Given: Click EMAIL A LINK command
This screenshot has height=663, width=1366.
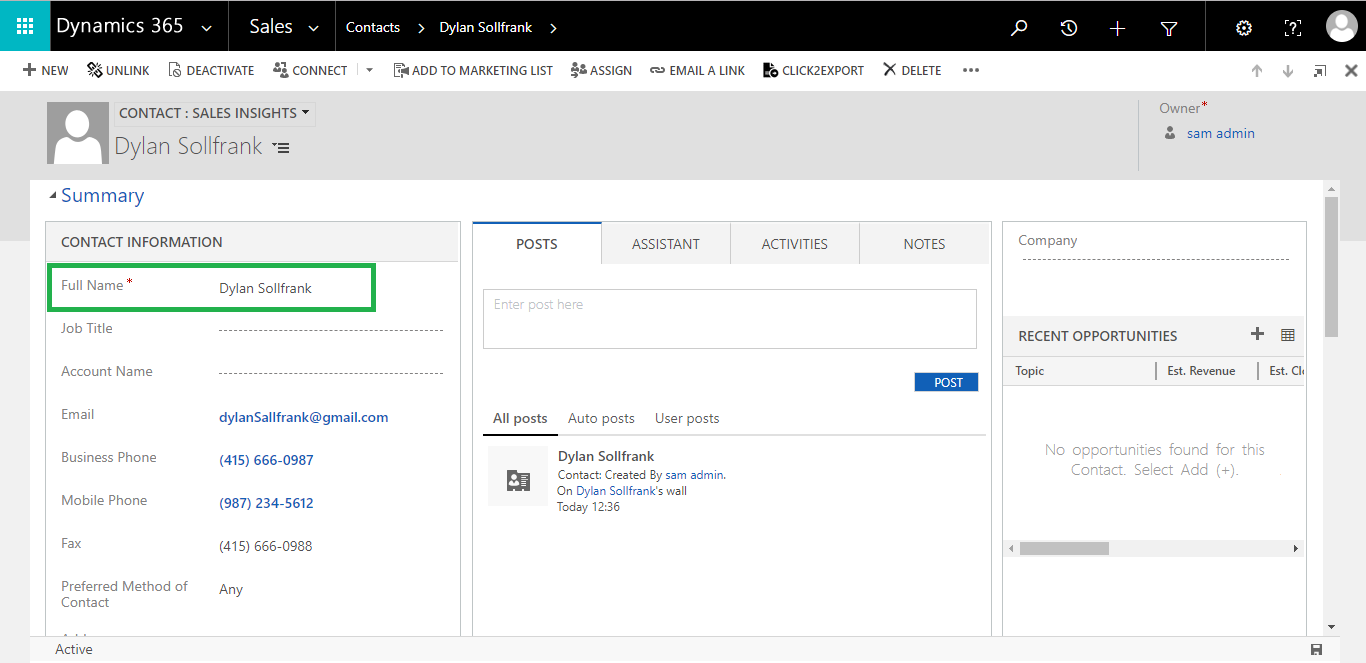Looking at the screenshot, I should coord(697,70).
